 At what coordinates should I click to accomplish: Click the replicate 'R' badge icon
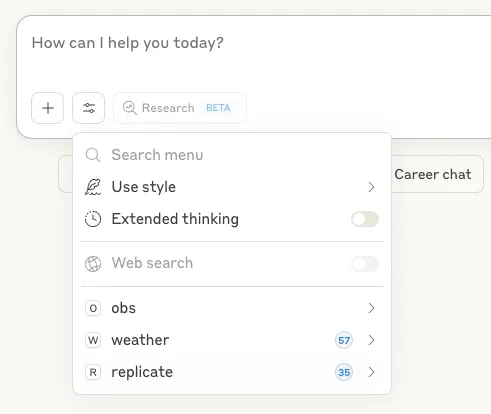click(93, 372)
